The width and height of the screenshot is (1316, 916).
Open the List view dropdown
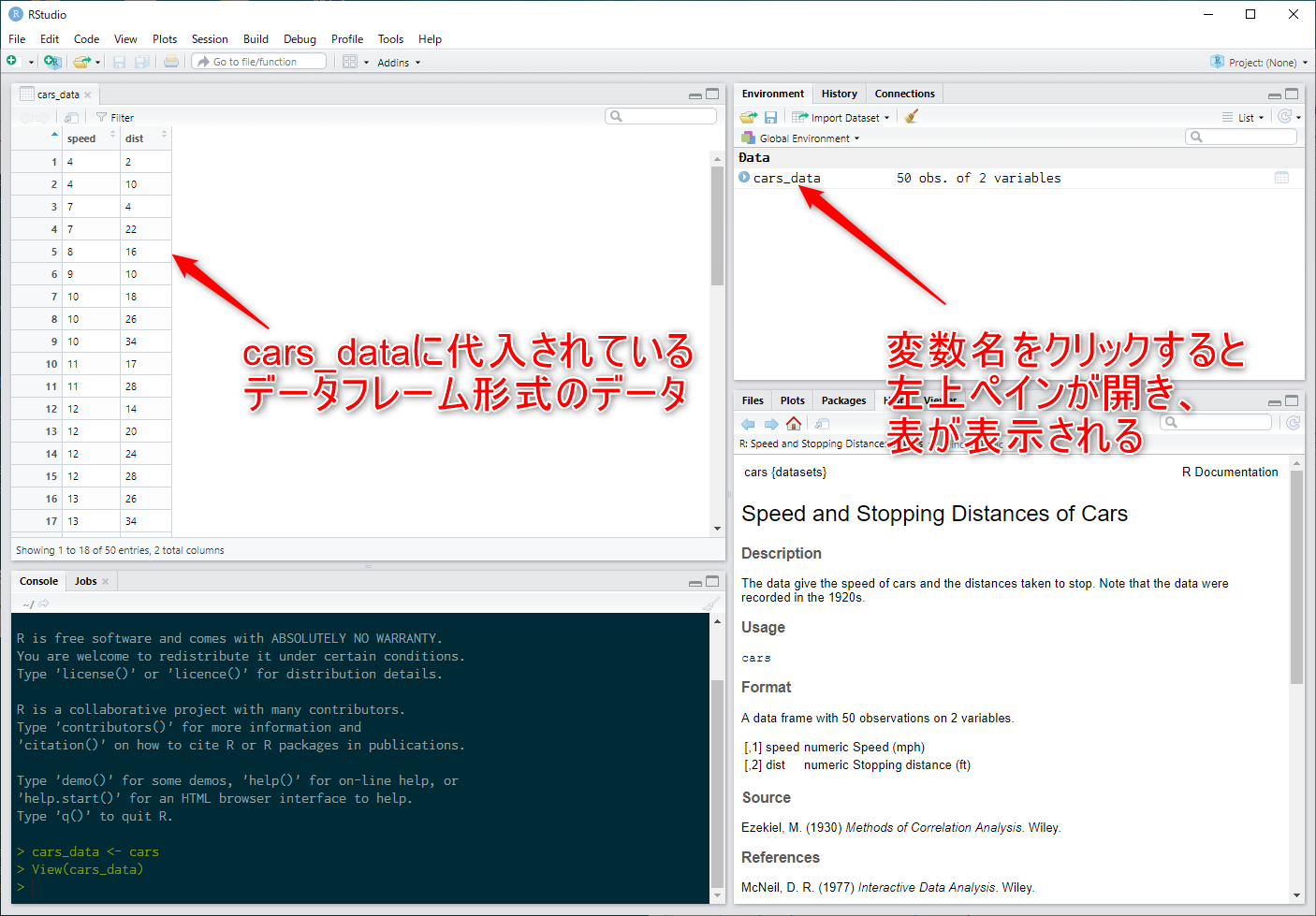pyautogui.click(x=1243, y=118)
